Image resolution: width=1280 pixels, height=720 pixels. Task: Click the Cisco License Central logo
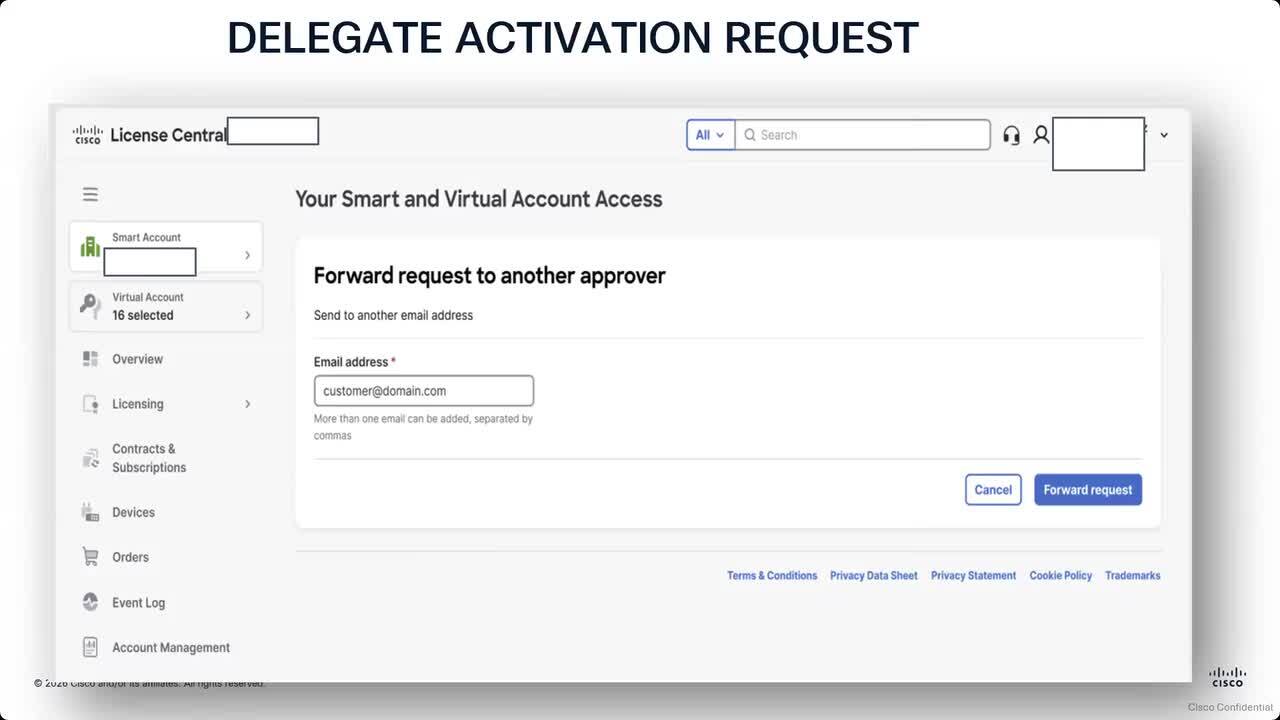coord(150,135)
